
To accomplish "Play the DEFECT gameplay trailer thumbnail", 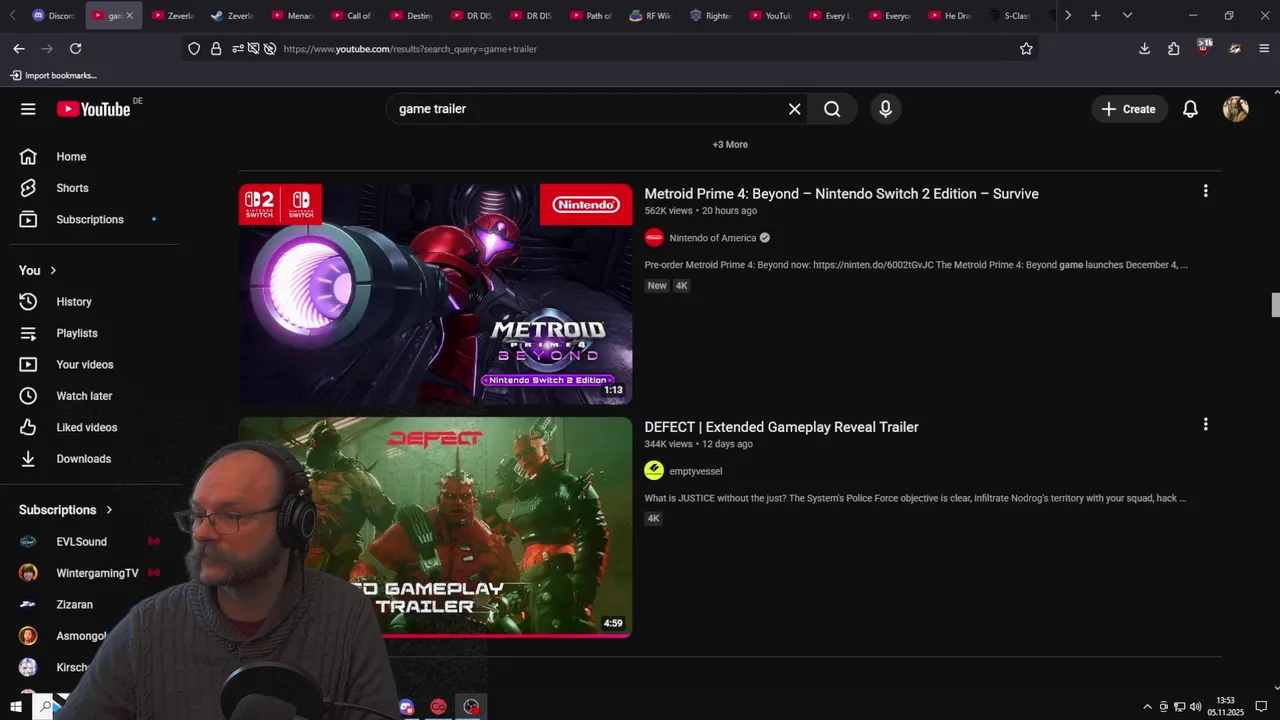I will pyautogui.click(x=435, y=527).
